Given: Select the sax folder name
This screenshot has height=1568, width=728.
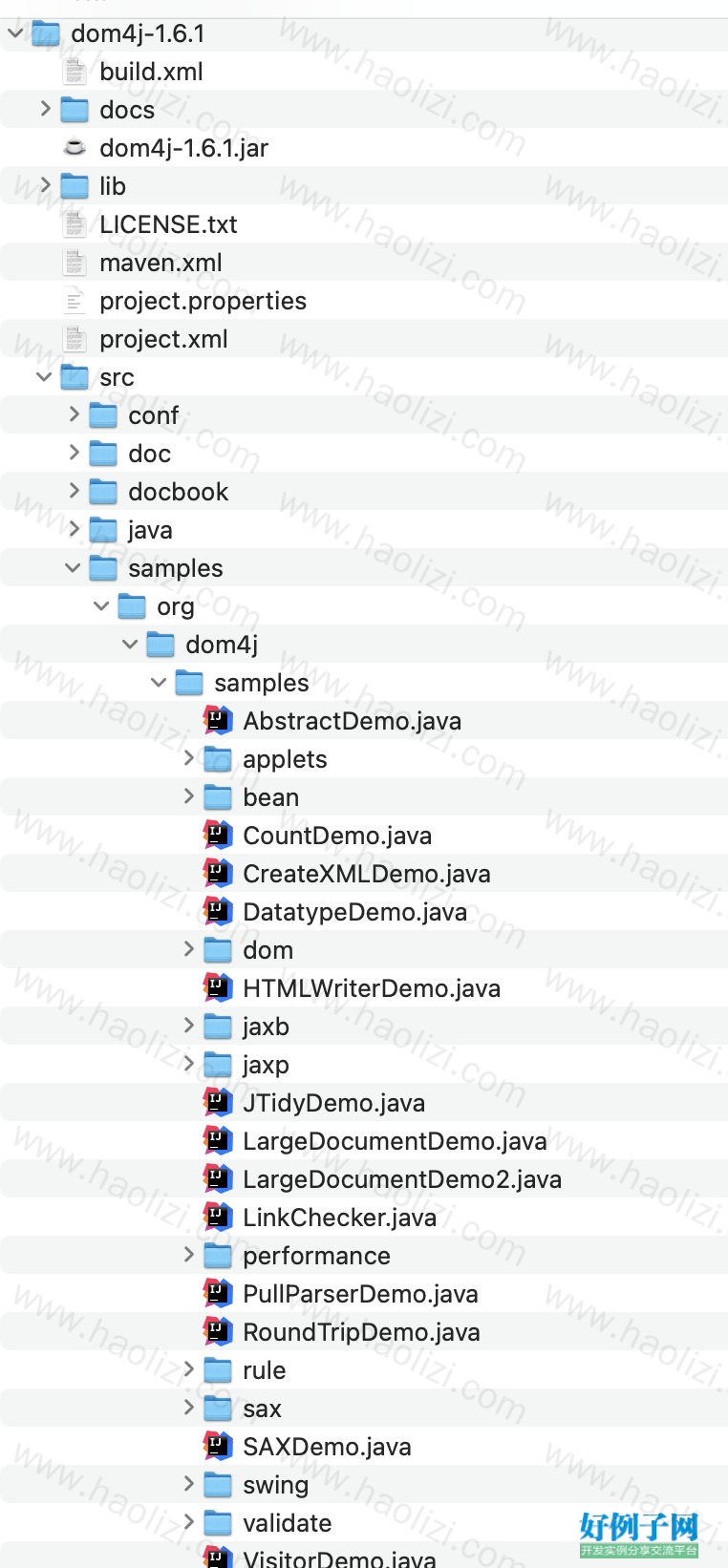Looking at the screenshot, I should (262, 1409).
